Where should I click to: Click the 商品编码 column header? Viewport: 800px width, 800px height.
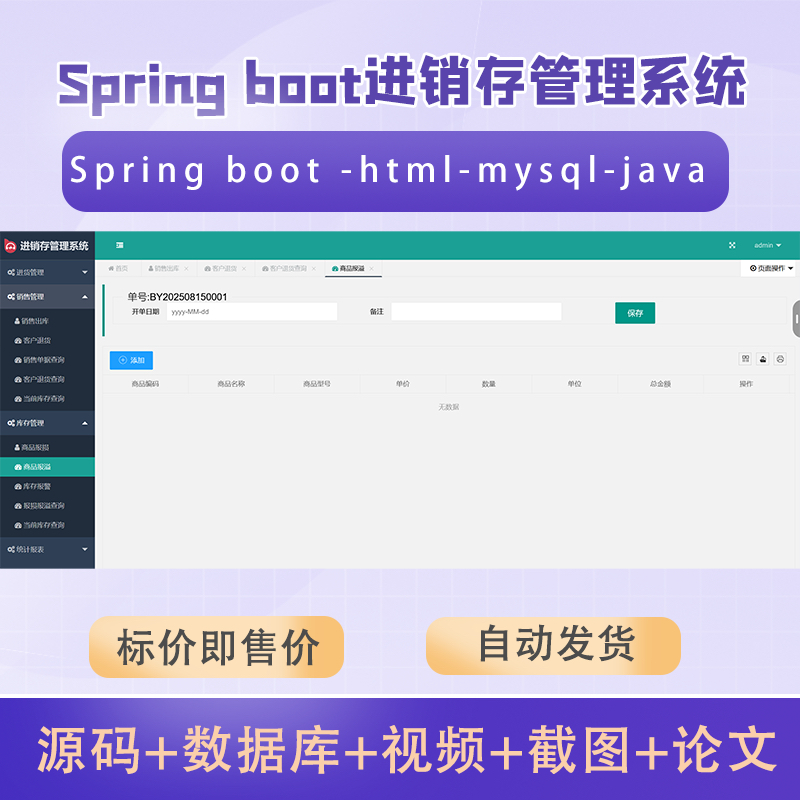[145, 384]
